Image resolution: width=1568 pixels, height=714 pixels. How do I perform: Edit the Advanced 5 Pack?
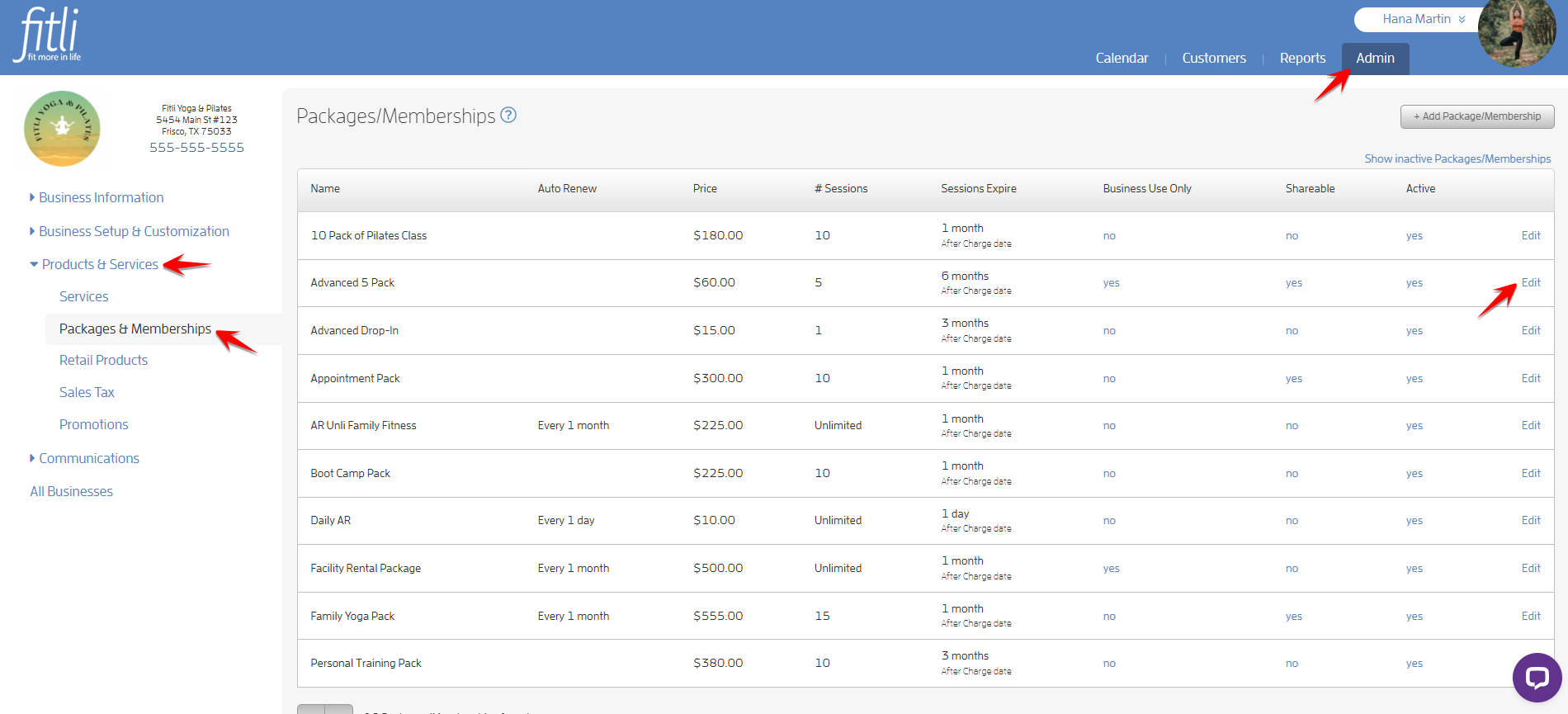coord(1531,282)
